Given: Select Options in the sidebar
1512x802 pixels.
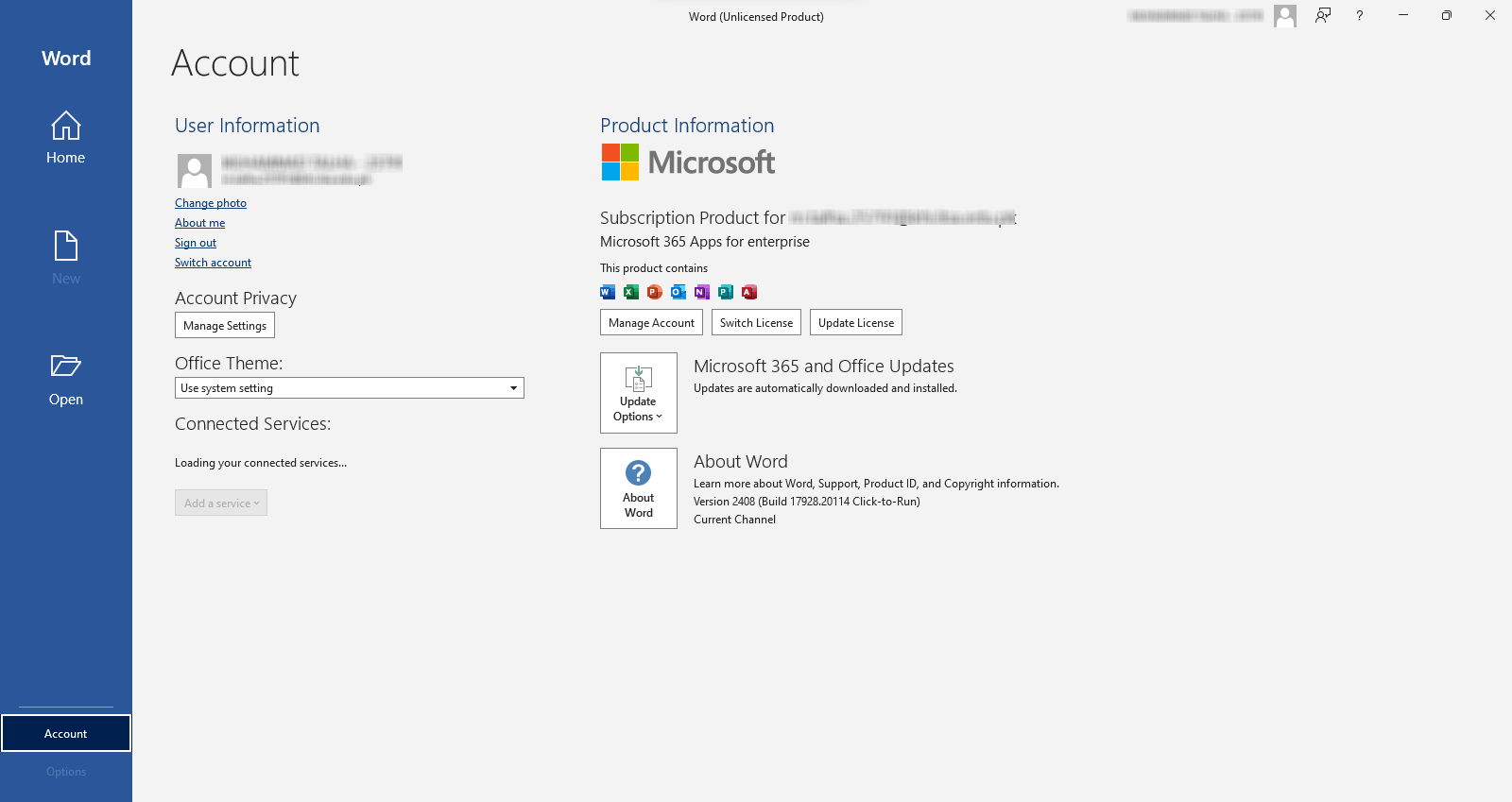Looking at the screenshot, I should [x=66, y=772].
